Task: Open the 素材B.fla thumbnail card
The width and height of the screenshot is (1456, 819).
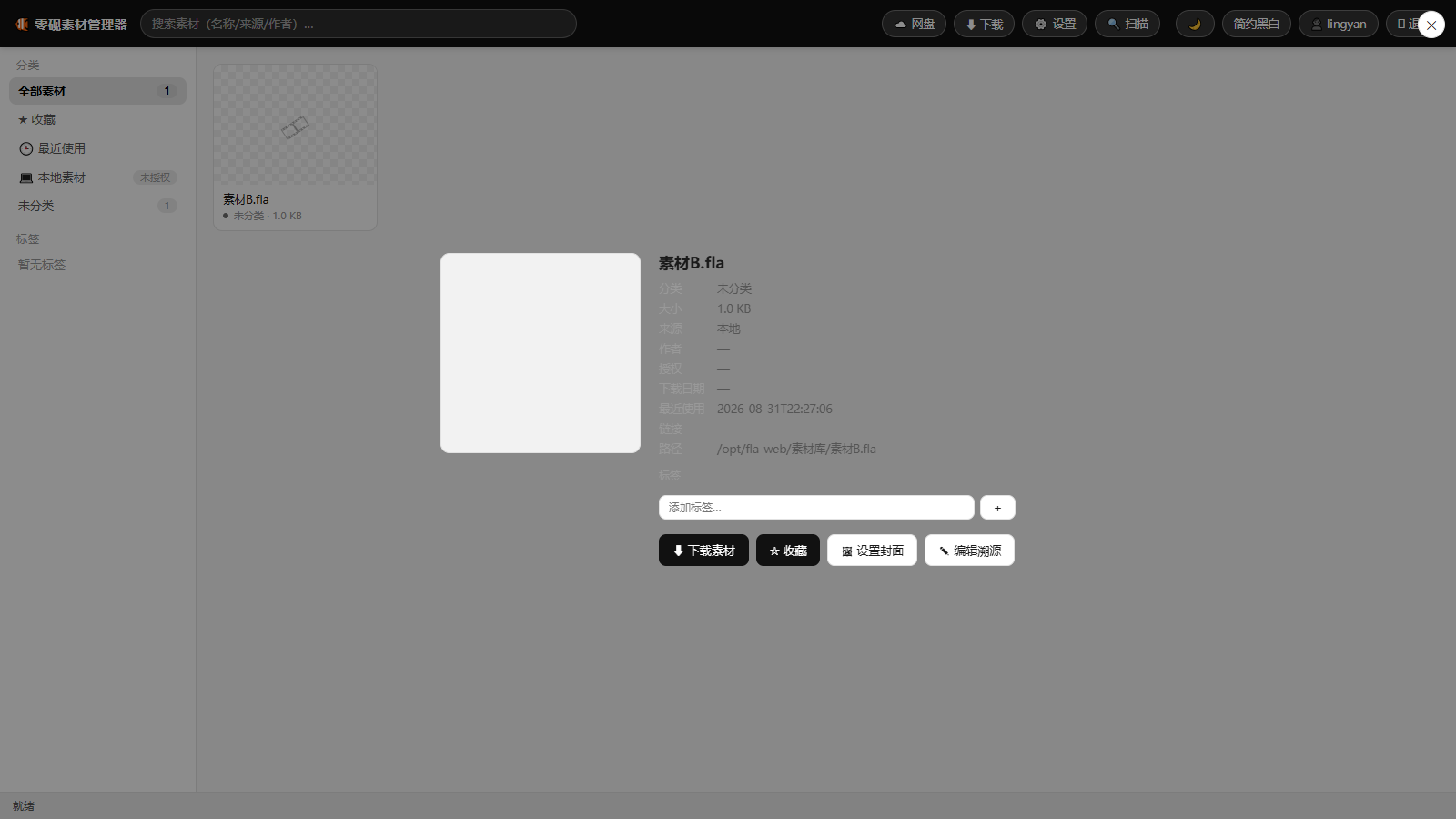Action: pyautogui.click(x=295, y=147)
